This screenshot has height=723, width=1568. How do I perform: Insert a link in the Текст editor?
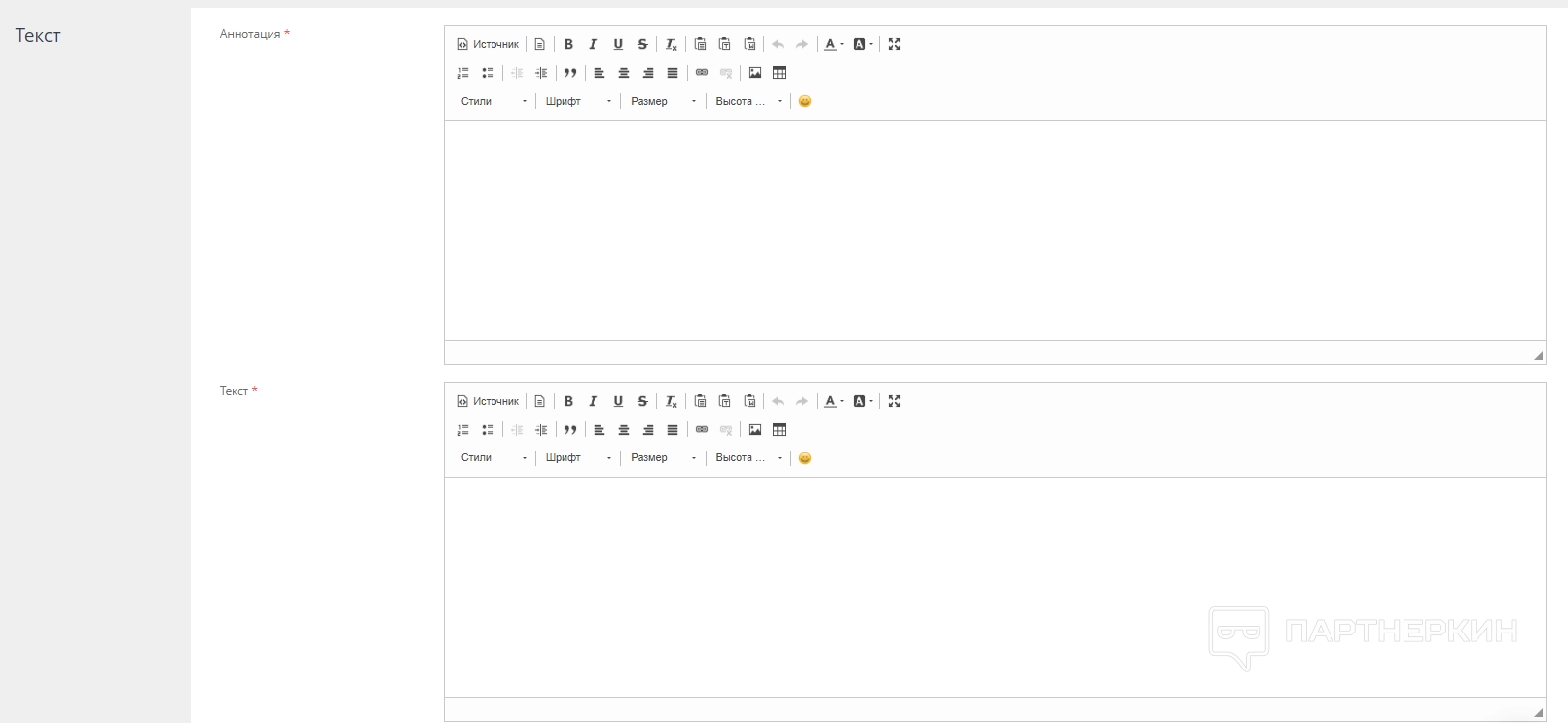pyautogui.click(x=702, y=430)
